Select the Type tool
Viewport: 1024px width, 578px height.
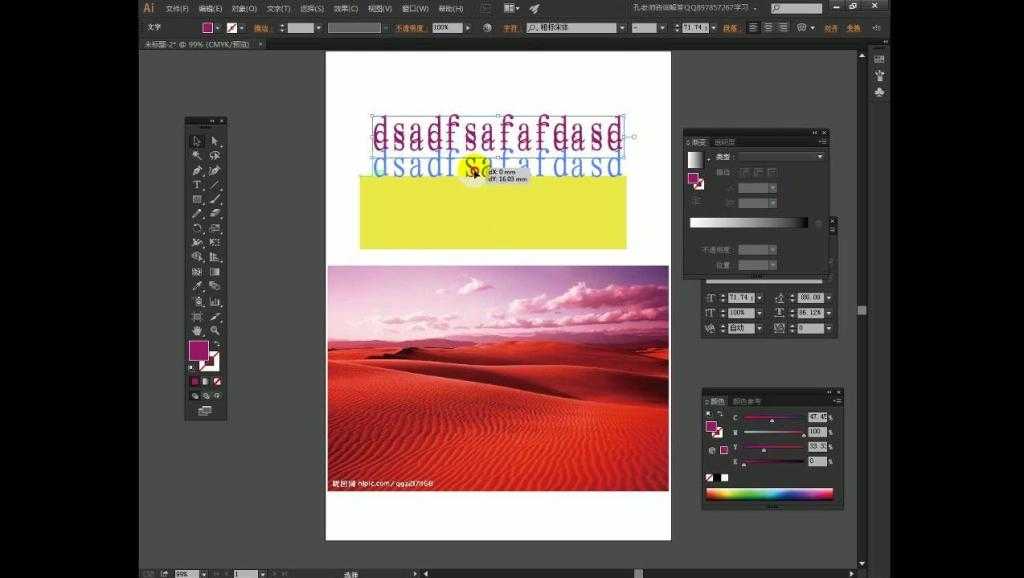pyautogui.click(x=197, y=185)
